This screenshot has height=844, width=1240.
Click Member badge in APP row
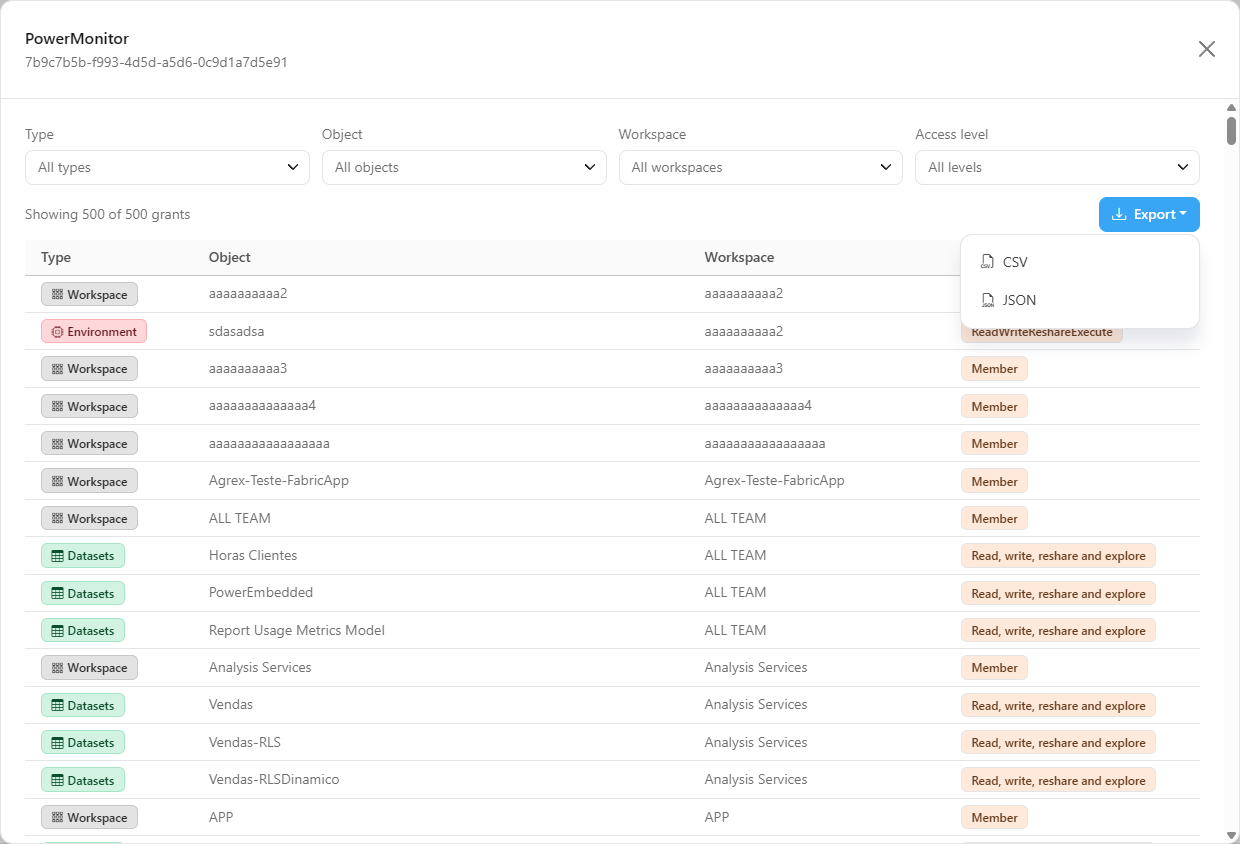pyautogui.click(x=994, y=817)
